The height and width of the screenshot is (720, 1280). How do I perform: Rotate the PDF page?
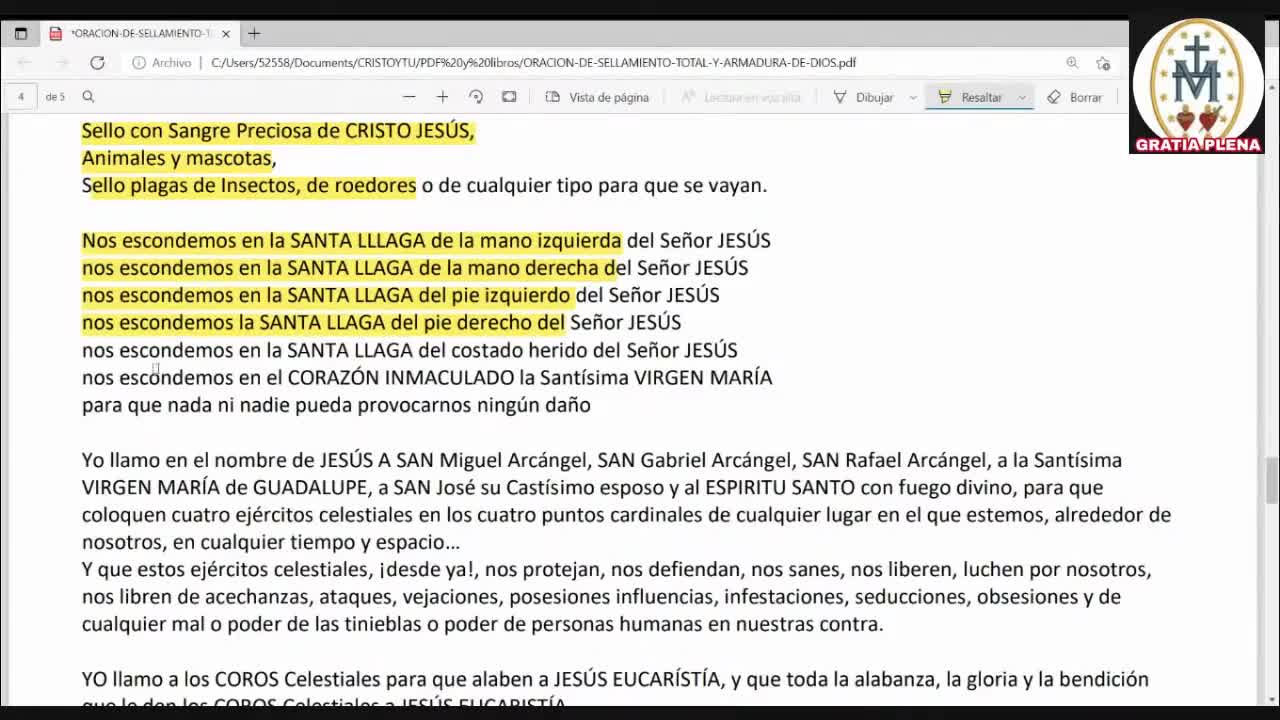pyautogui.click(x=476, y=97)
